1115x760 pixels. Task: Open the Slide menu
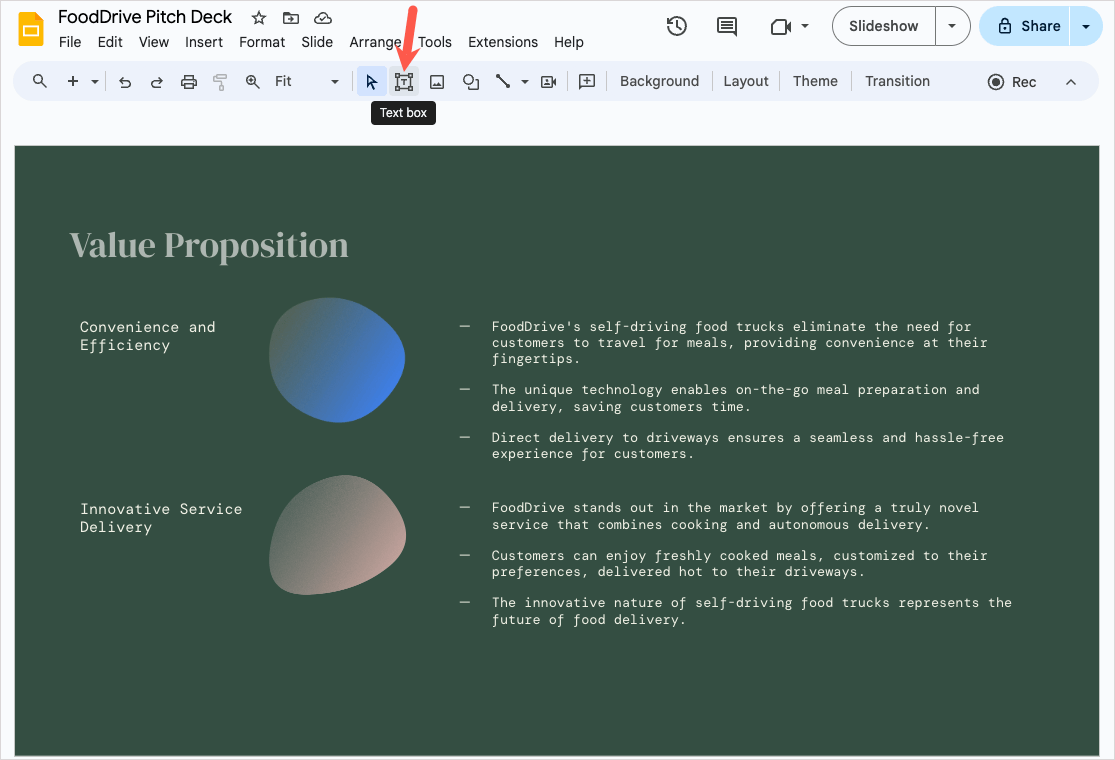point(317,42)
